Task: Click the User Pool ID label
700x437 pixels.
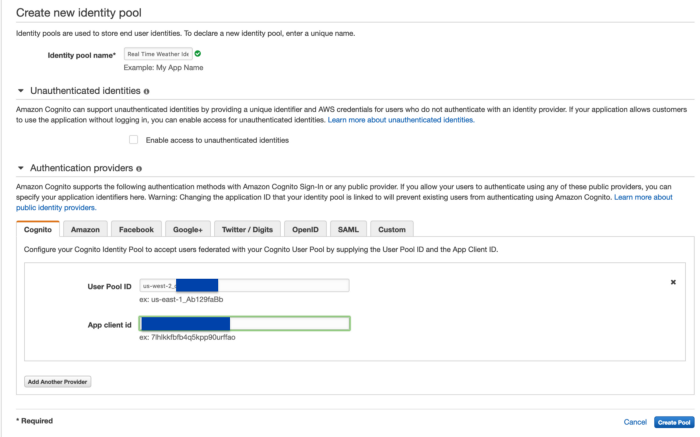Action: tap(109, 287)
